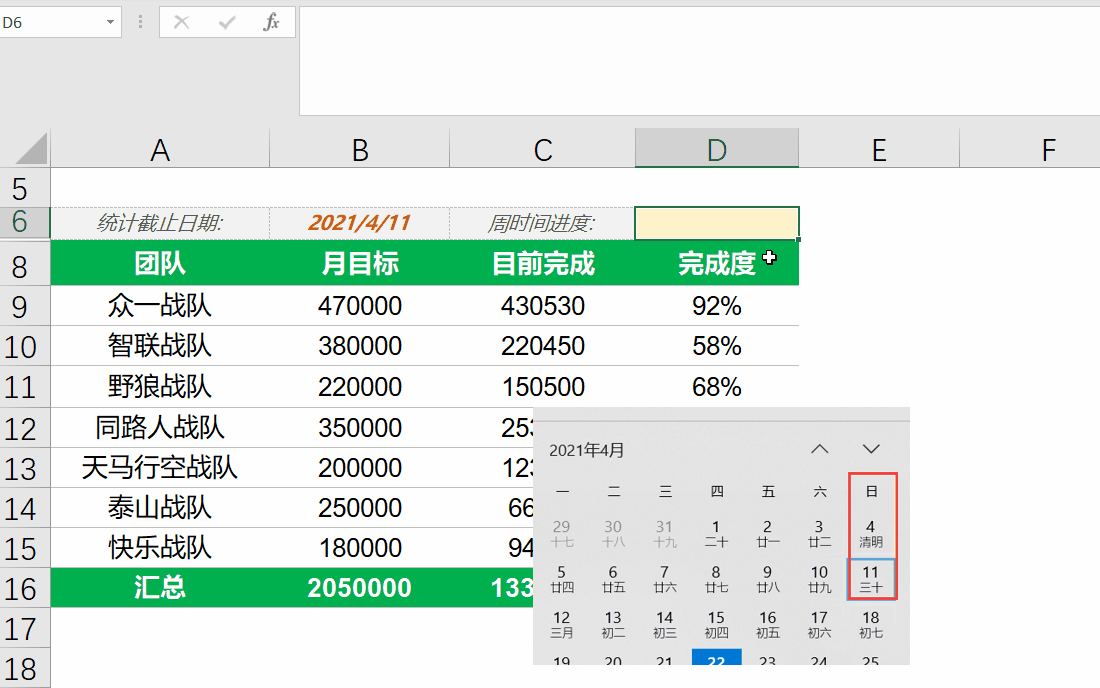
Task: Select April 8 in the calendar
Action: [716, 579]
